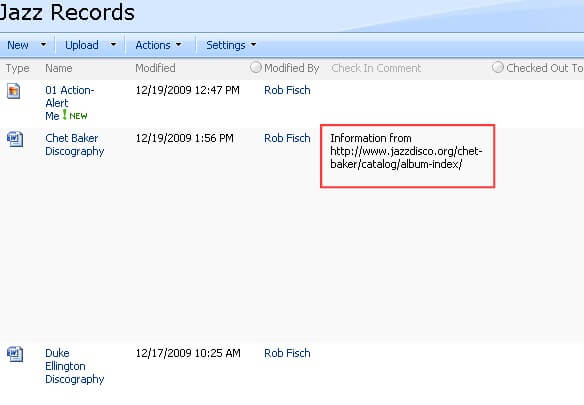Expand the dropdown arrow next to Upload
Screen dimensions: 584x405
[x=113, y=45]
